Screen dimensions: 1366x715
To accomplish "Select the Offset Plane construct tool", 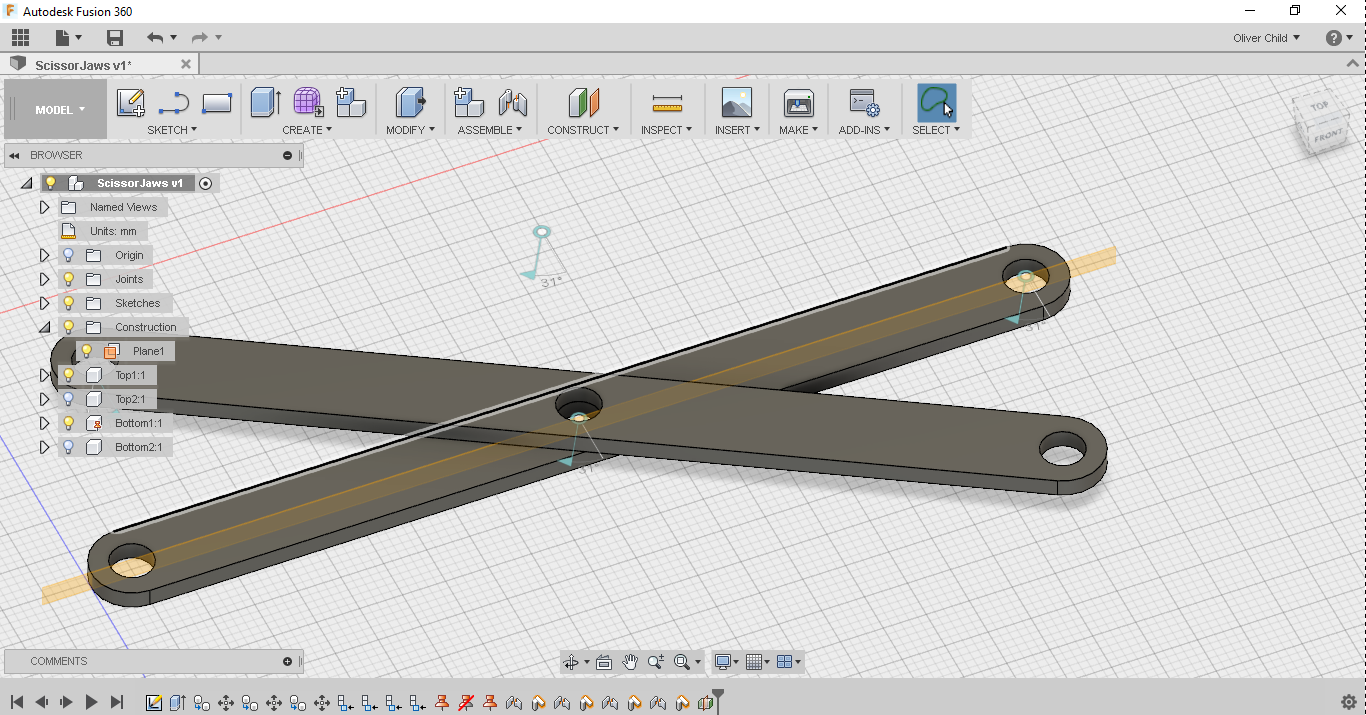I will (583, 103).
